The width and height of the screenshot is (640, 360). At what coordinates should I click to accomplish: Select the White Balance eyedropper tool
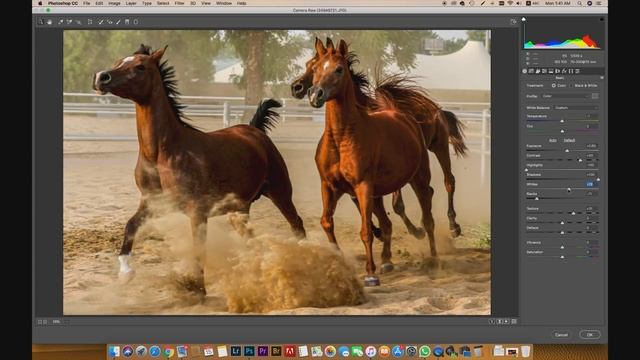60,22
